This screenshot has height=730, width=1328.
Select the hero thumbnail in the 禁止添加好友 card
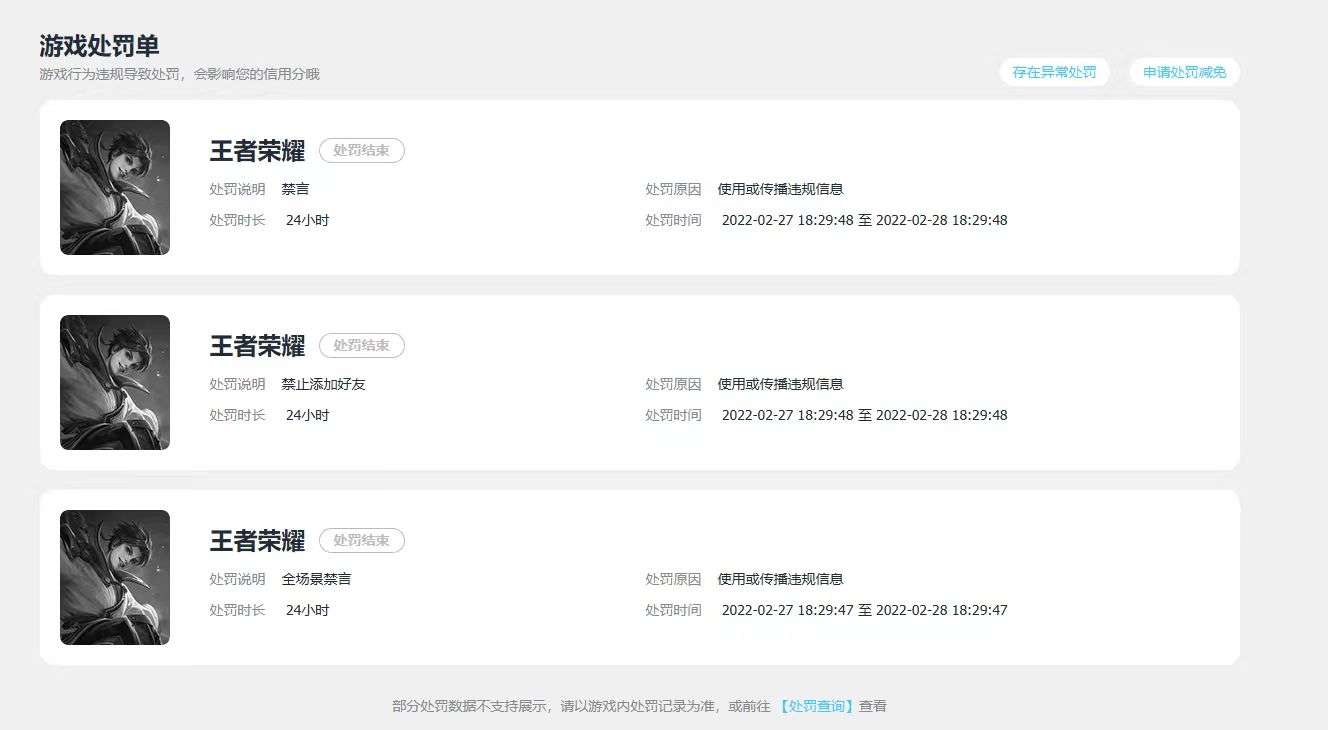coord(115,382)
